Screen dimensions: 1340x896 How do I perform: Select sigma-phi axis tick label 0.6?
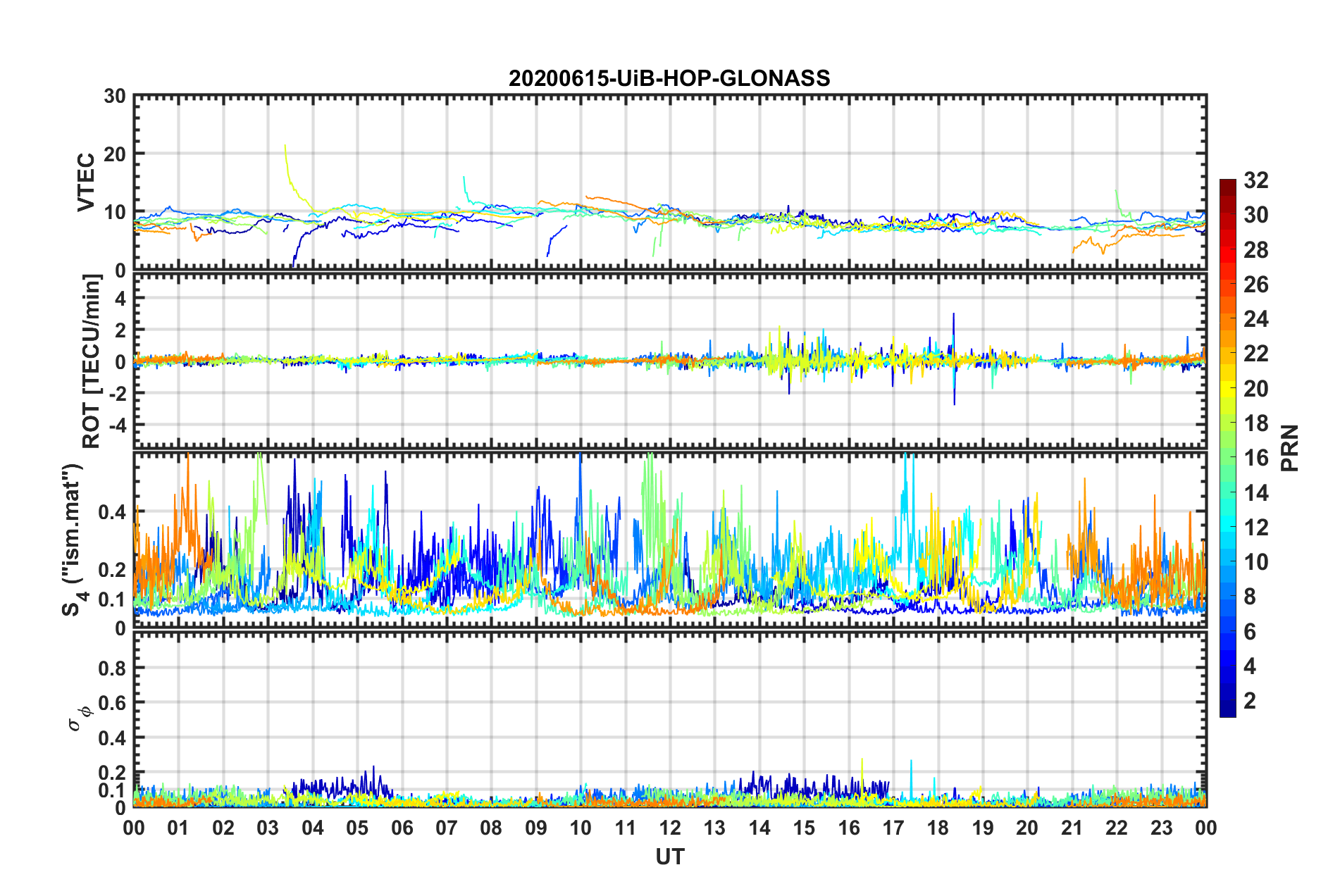click(x=112, y=703)
